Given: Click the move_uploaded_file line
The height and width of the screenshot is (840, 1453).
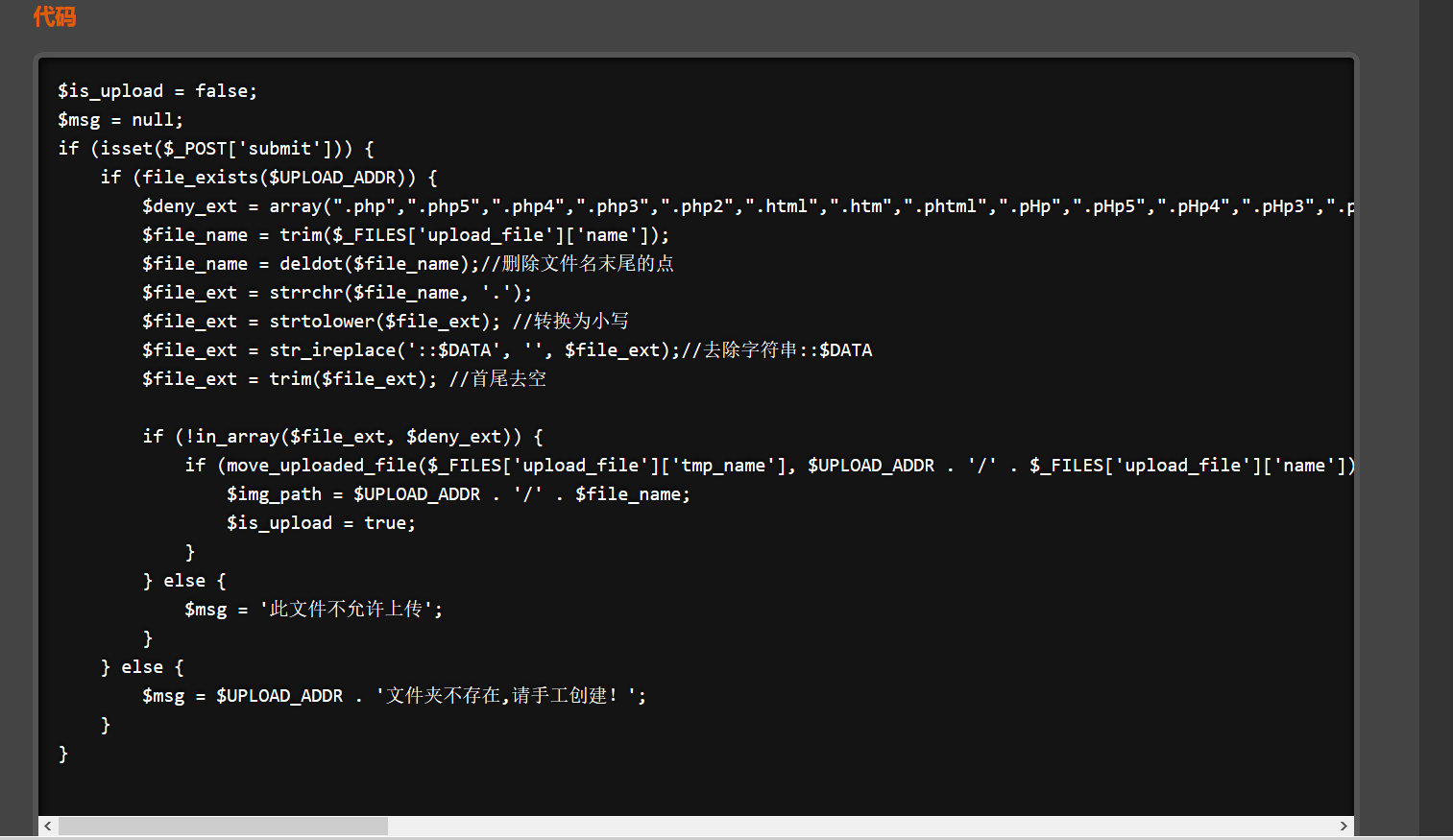Looking at the screenshot, I should point(768,466).
